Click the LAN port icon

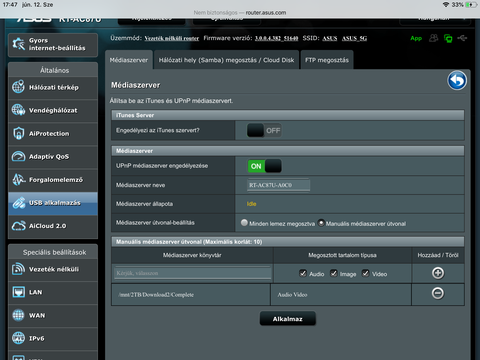18,292
